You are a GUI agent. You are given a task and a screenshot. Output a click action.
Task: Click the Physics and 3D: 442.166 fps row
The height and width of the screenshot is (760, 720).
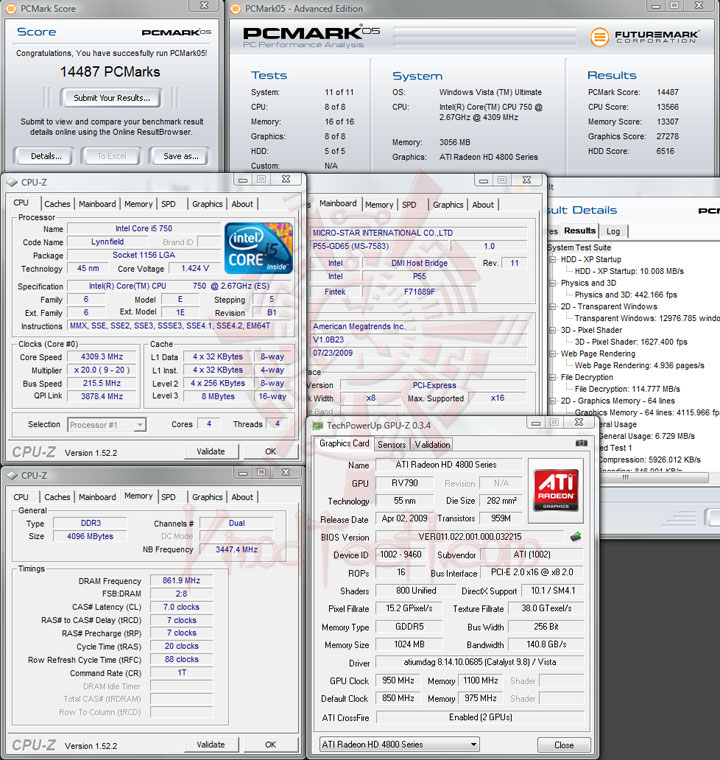pyautogui.click(x=625, y=295)
